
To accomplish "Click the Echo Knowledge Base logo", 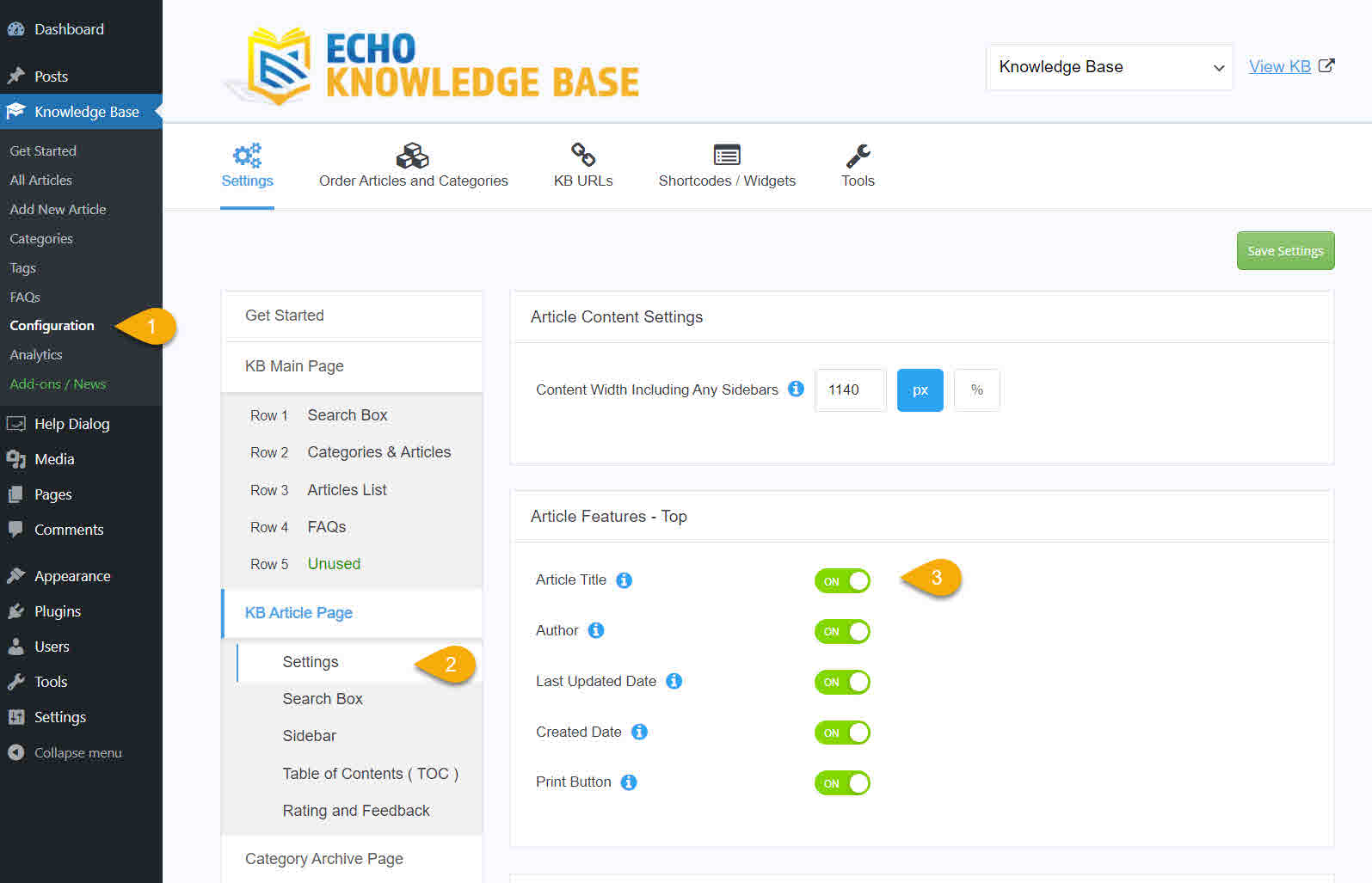I will point(432,66).
